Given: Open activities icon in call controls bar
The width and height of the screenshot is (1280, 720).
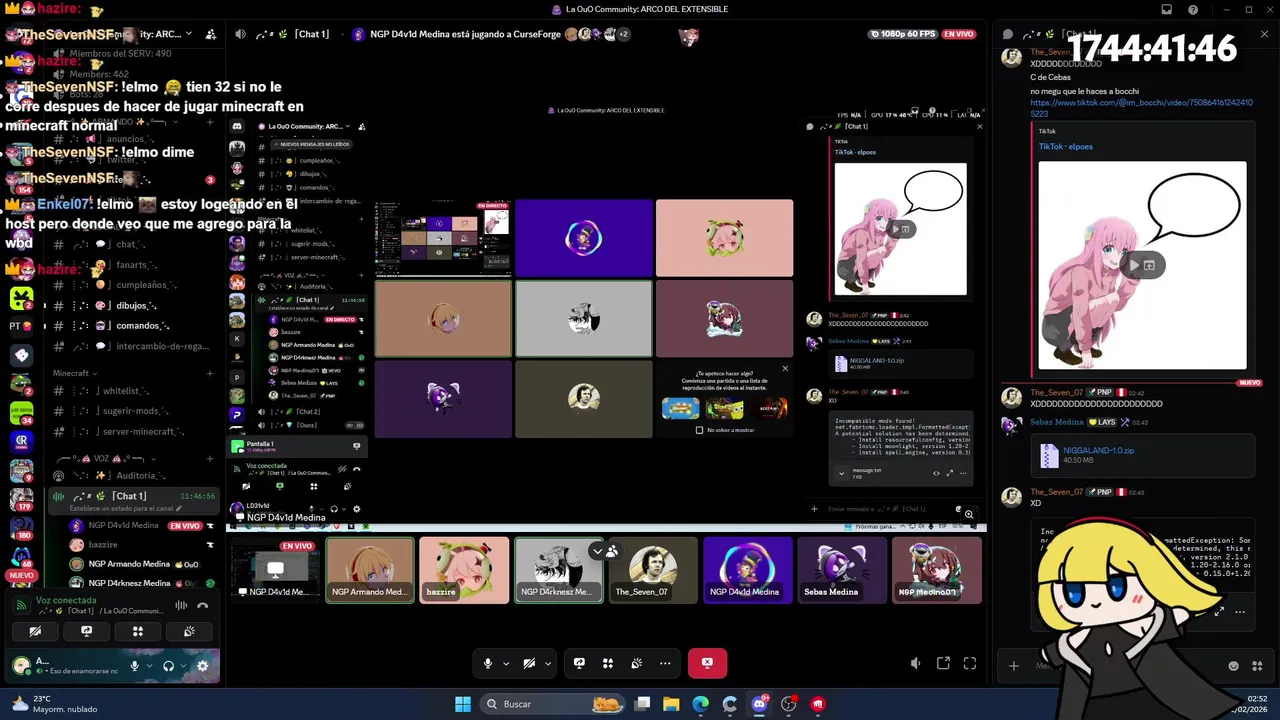Looking at the screenshot, I should (x=607, y=663).
